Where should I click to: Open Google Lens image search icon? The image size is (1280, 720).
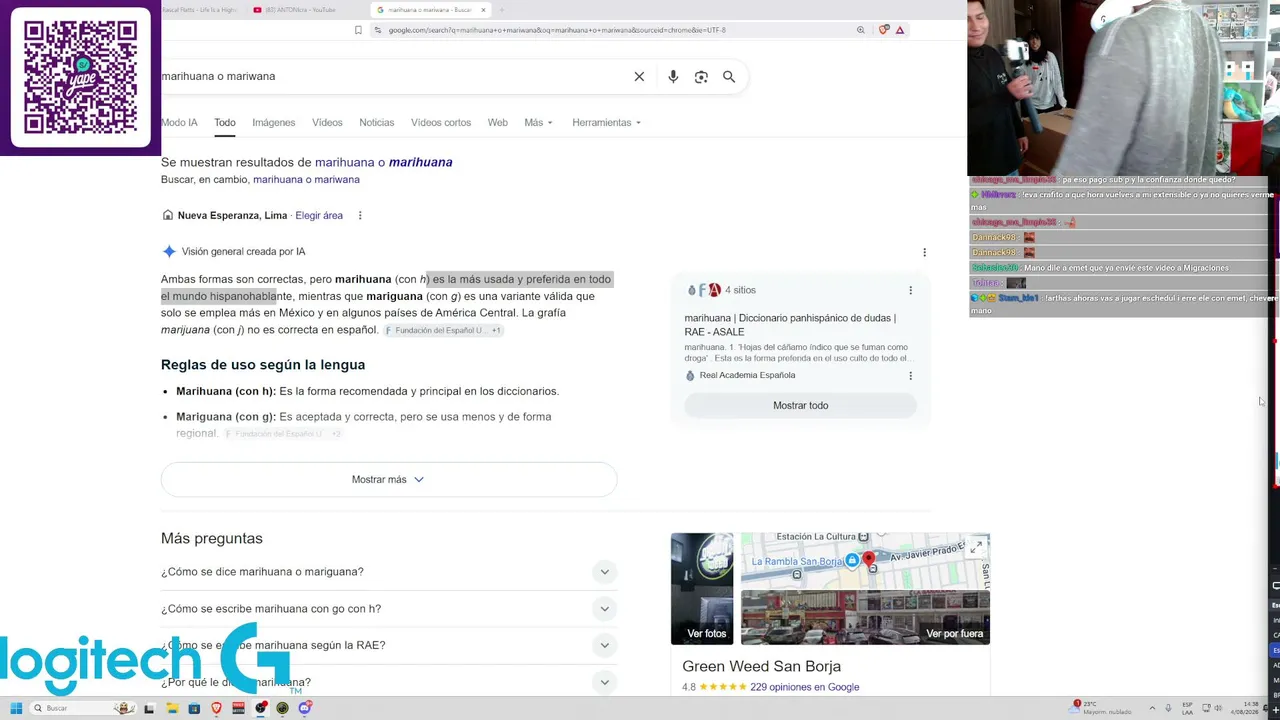tap(701, 77)
